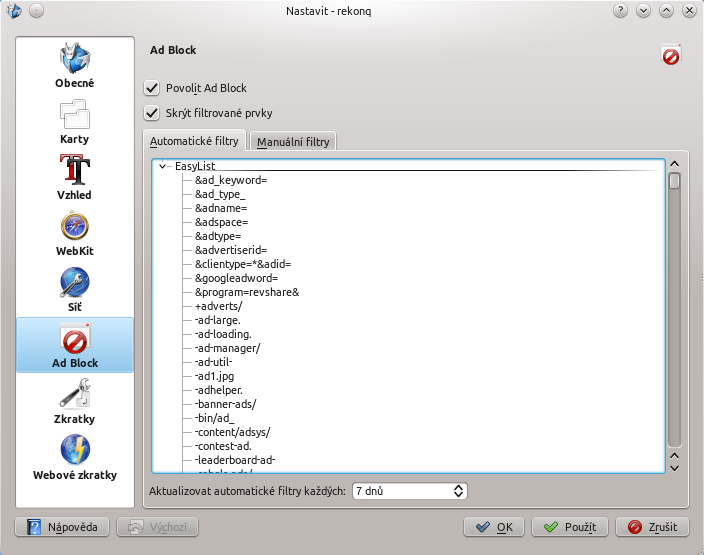Click the rekonq app icon in title bar

pos(14,10)
